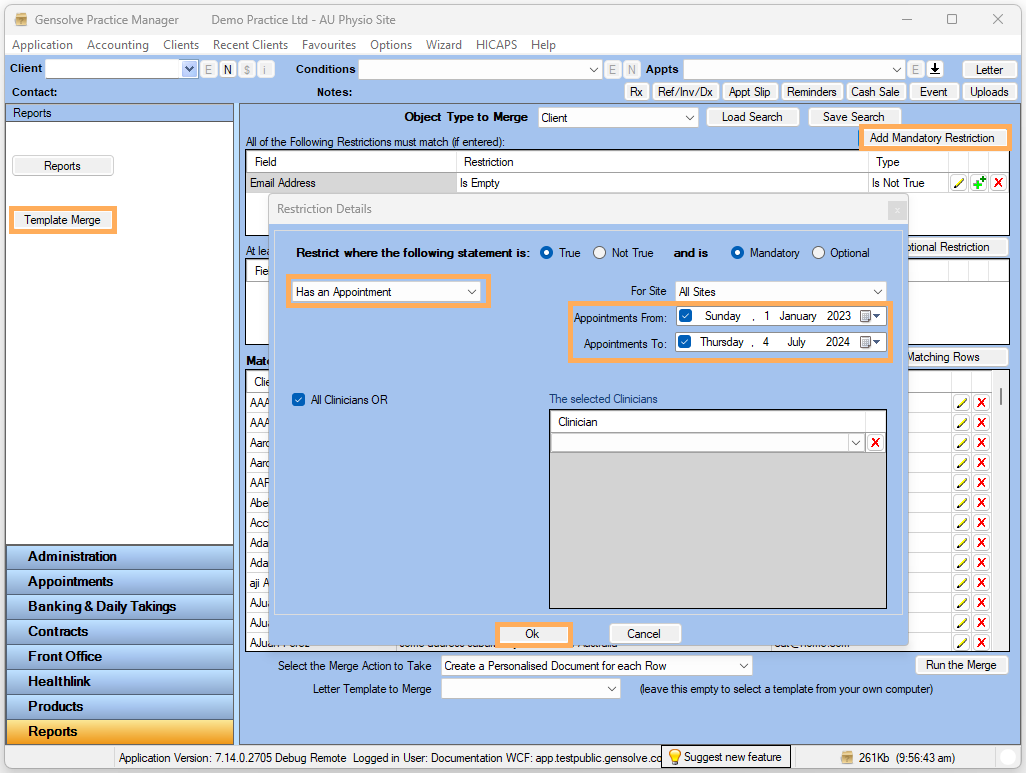The width and height of the screenshot is (1026, 773).
Task: Open the Has an Appointment dropdown
Action: tap(472, 292)
